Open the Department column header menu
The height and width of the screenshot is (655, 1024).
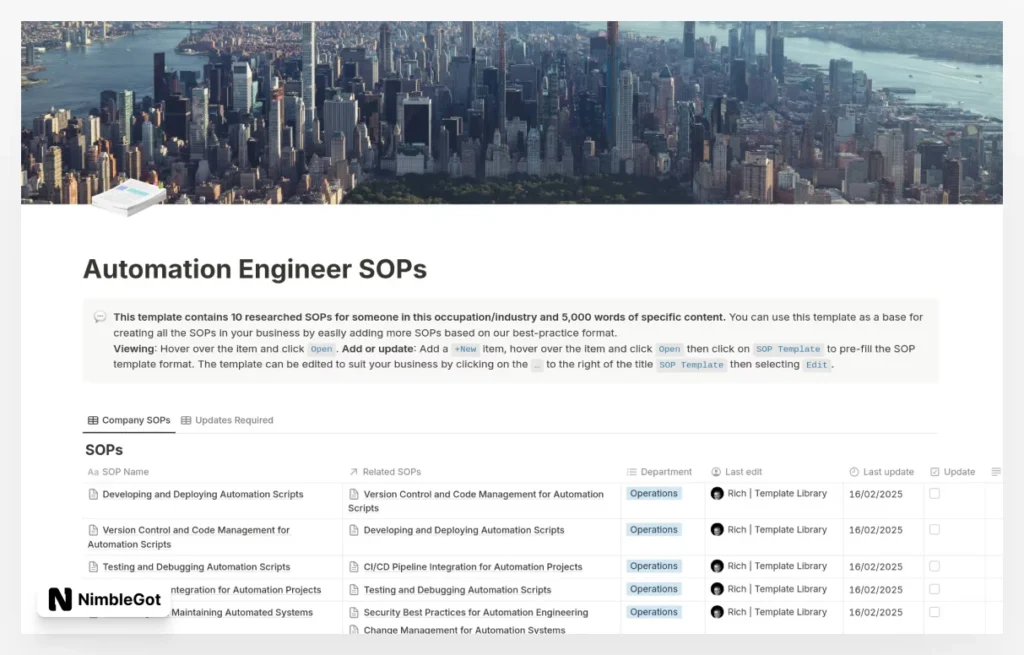pos(658,471)
